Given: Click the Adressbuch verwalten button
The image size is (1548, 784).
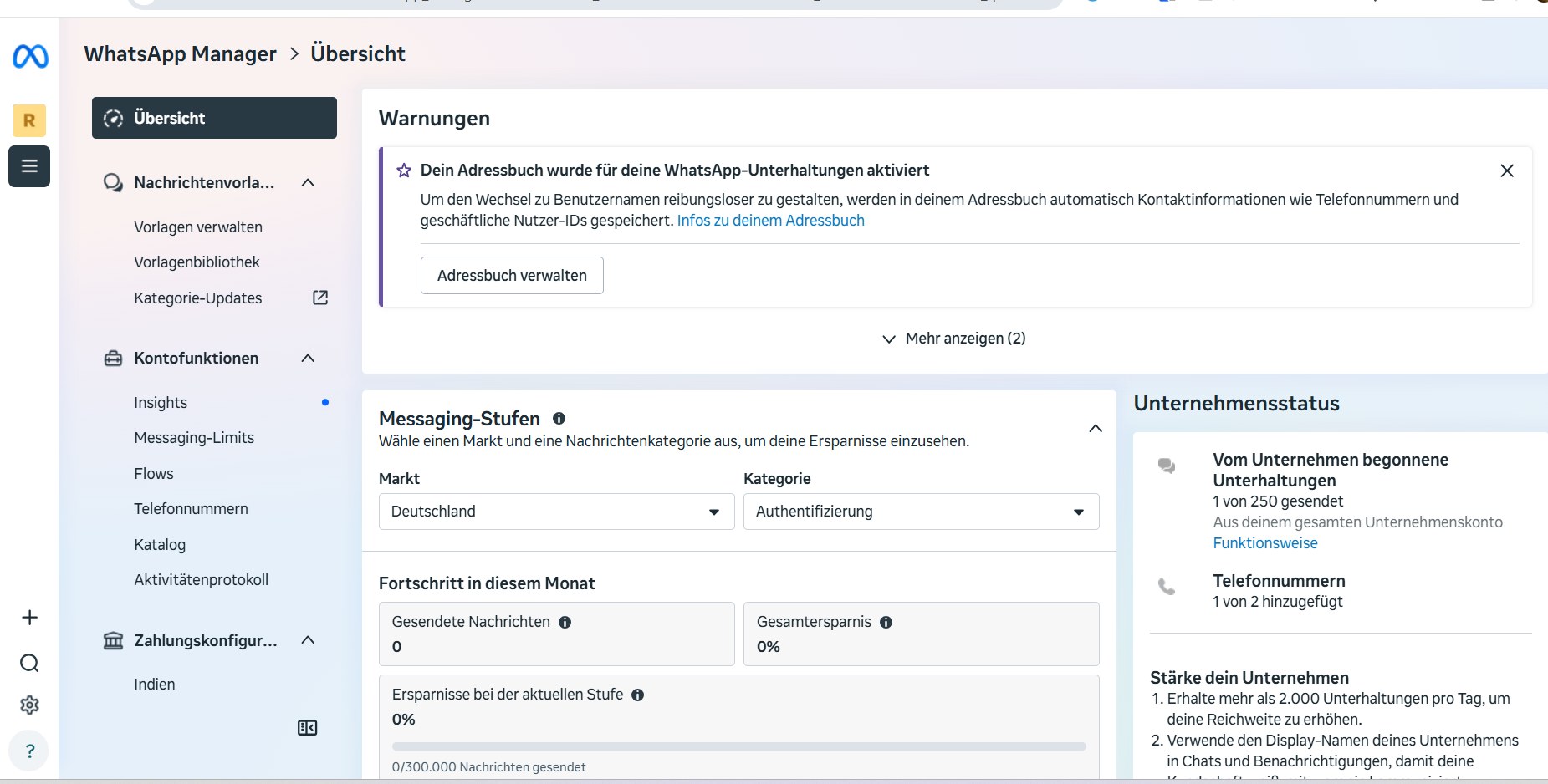Looking at the screenshot, I should pos(512,276).
